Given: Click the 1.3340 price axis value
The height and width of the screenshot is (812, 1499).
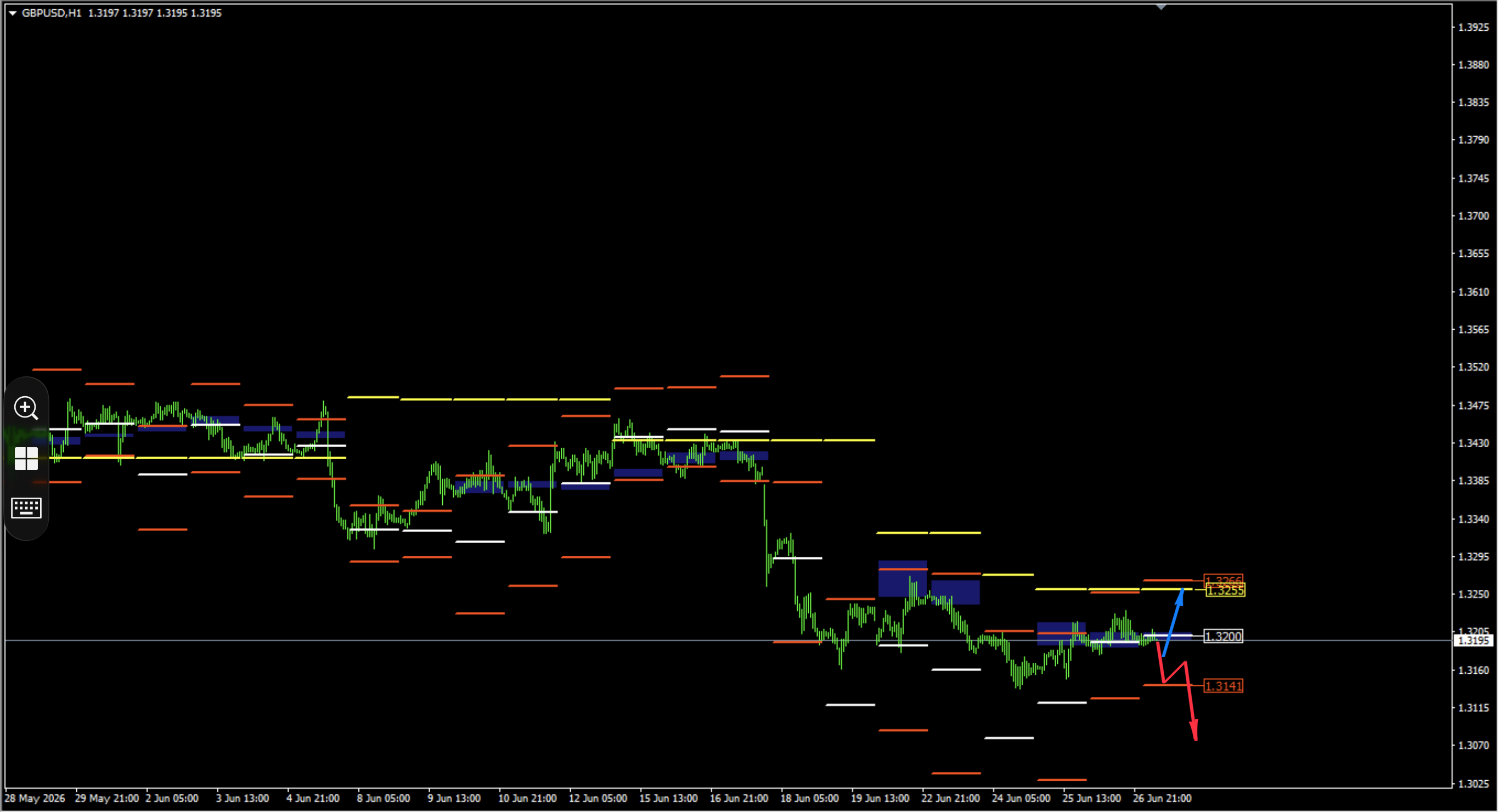Looking at the screenshot, I should tap(1473, 518).
